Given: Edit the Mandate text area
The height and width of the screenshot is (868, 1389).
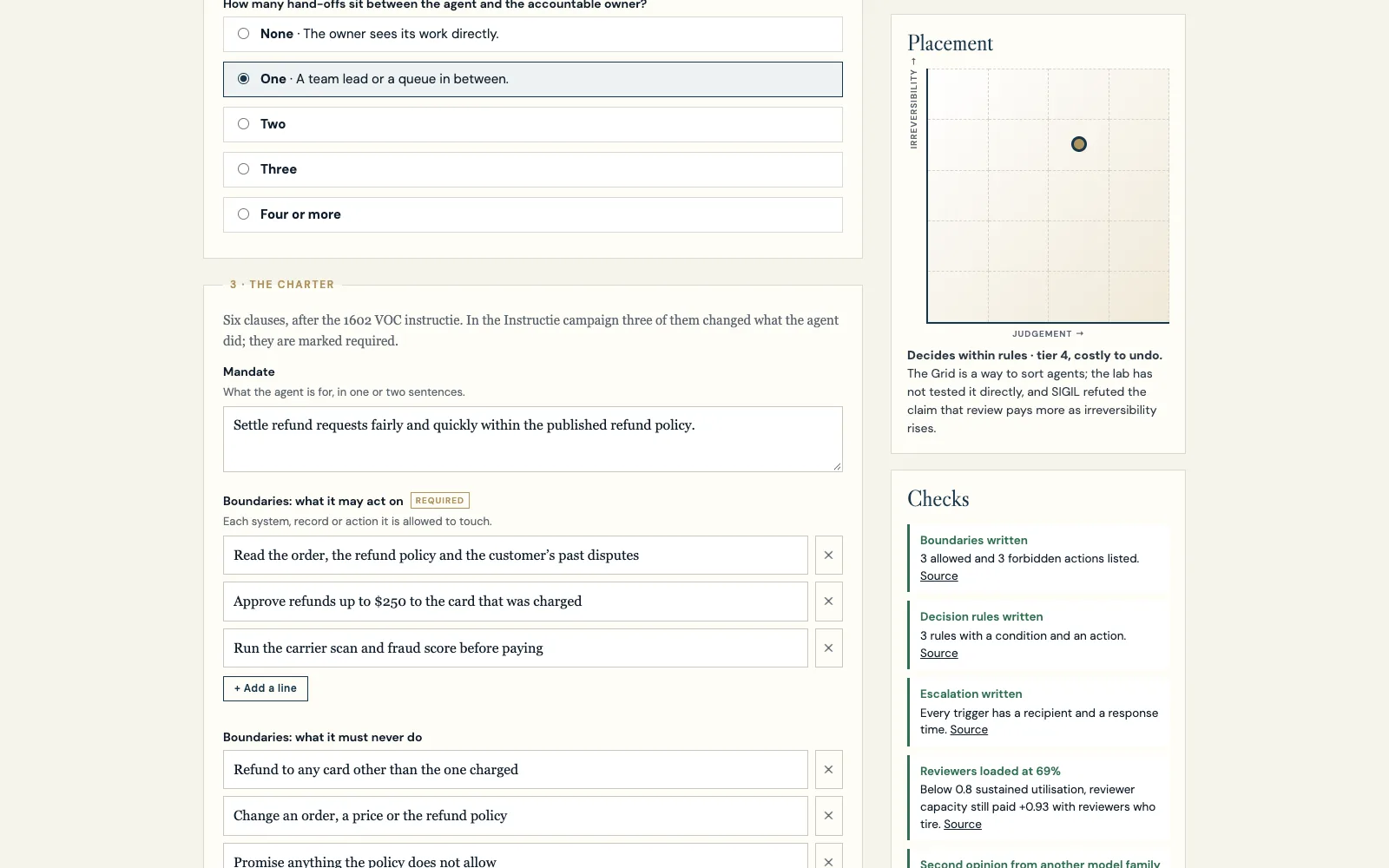Looking at the screenshot, I should [x=533, y=439].
